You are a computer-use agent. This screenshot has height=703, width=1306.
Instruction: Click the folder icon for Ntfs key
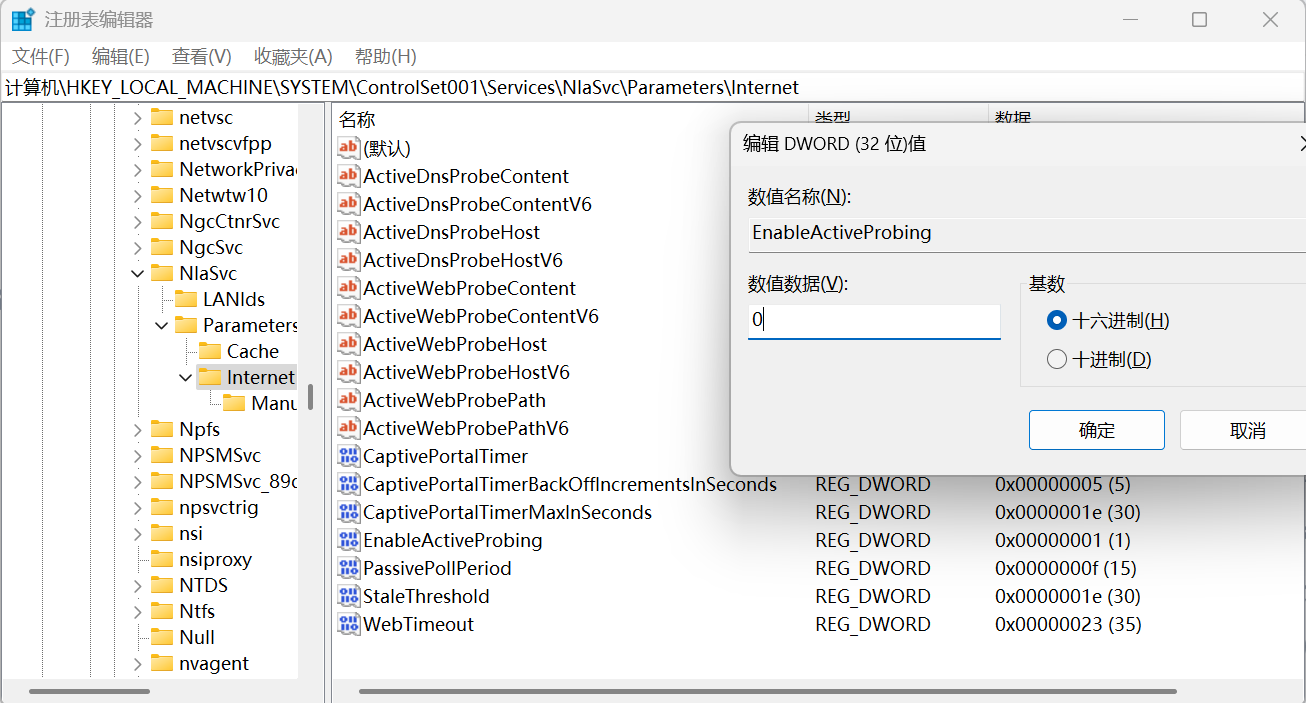(x=162, y=611)
